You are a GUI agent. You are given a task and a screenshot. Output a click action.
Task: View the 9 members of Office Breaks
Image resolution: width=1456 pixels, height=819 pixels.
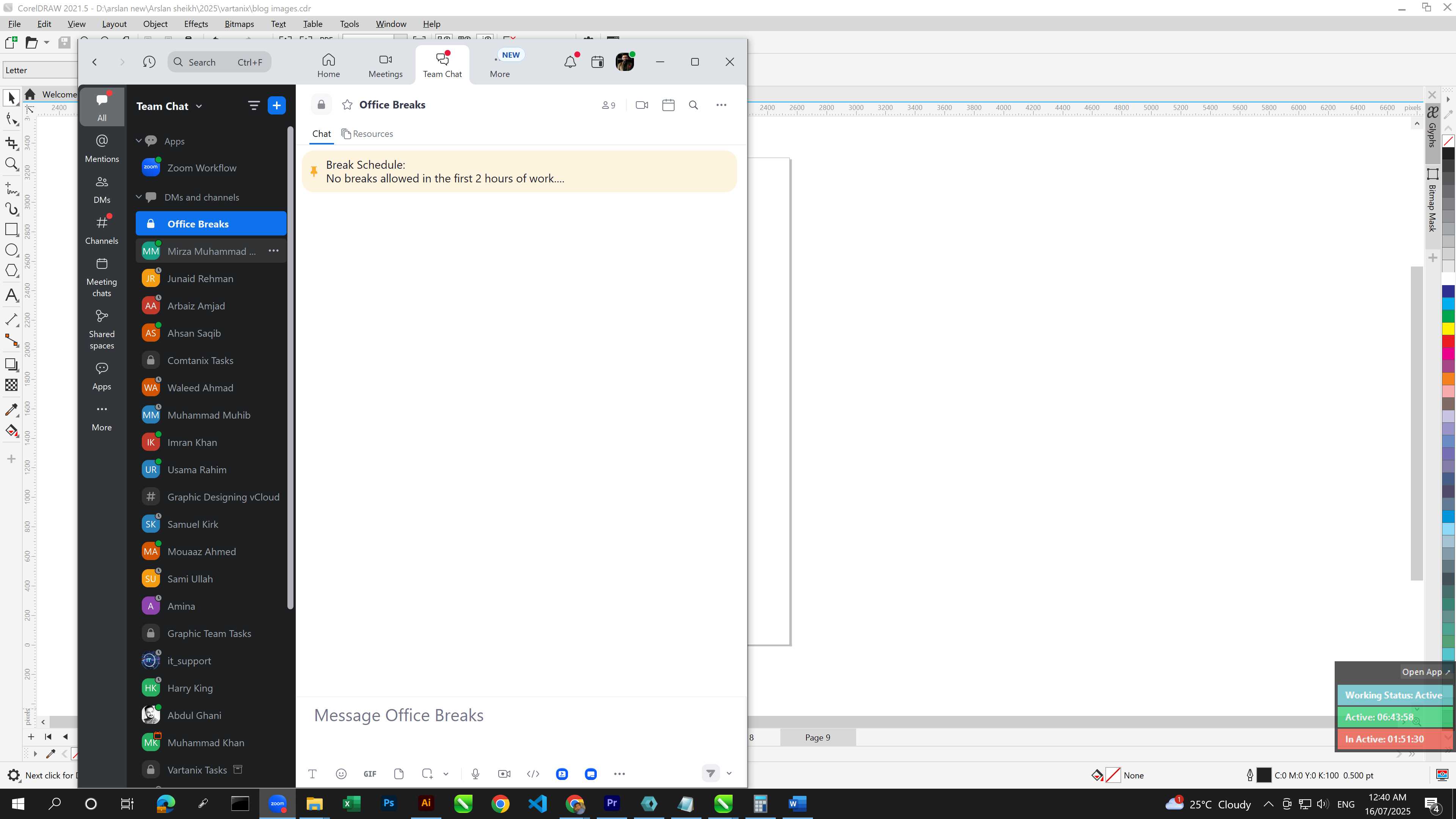coord(608,105)
